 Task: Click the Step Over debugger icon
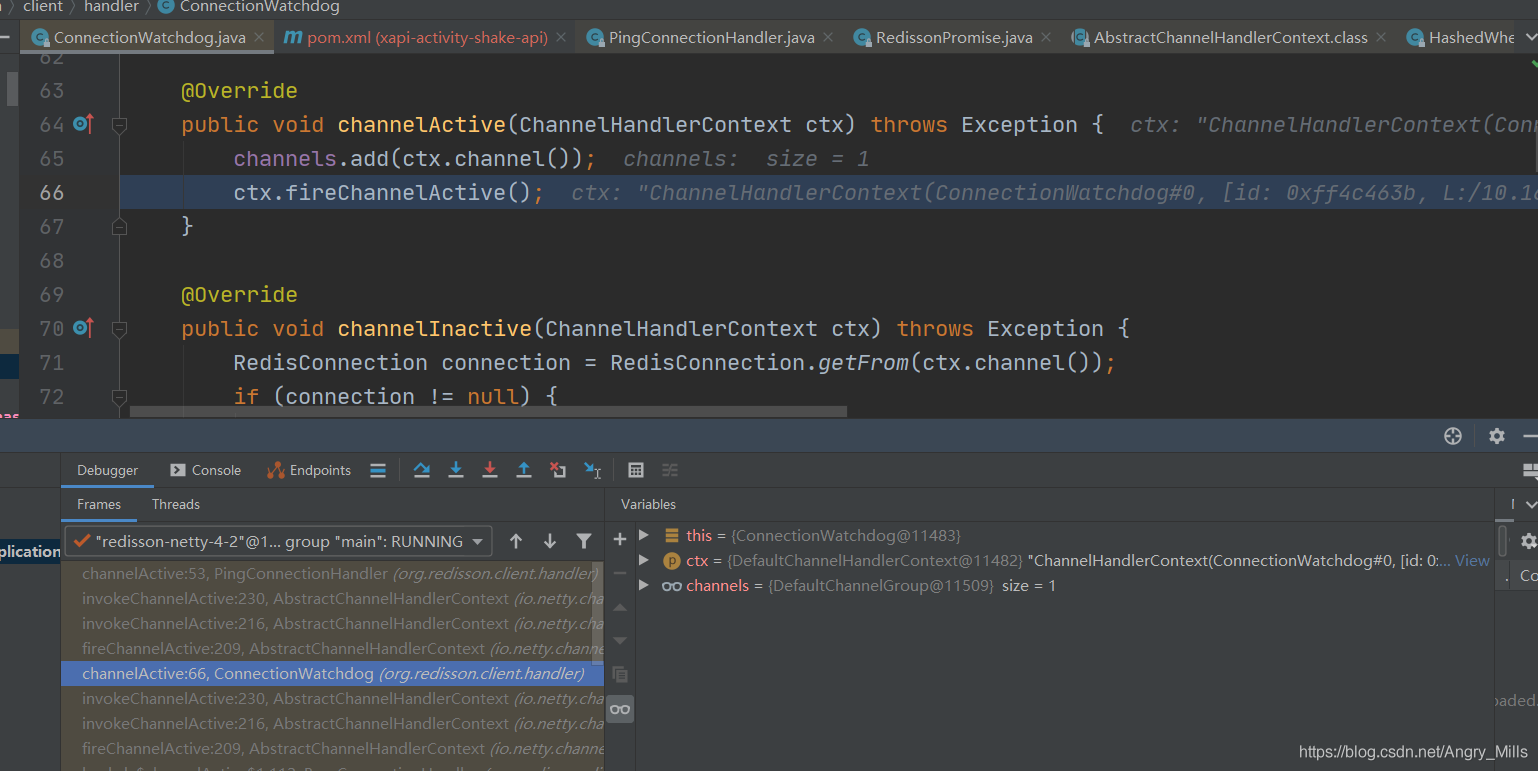point(422,470)
